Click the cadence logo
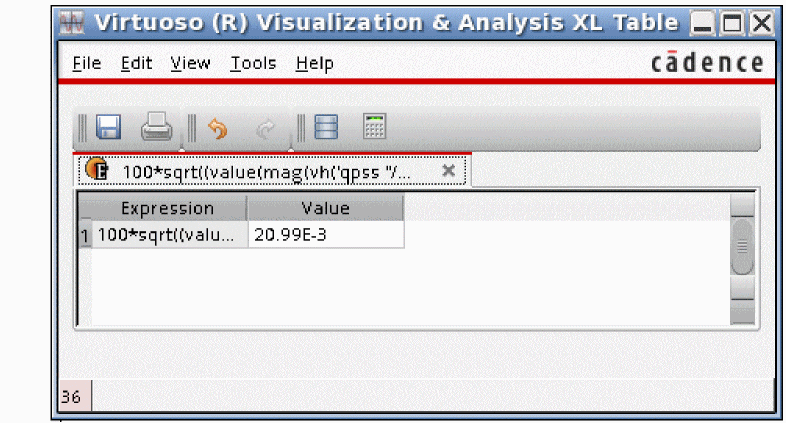 707,62
